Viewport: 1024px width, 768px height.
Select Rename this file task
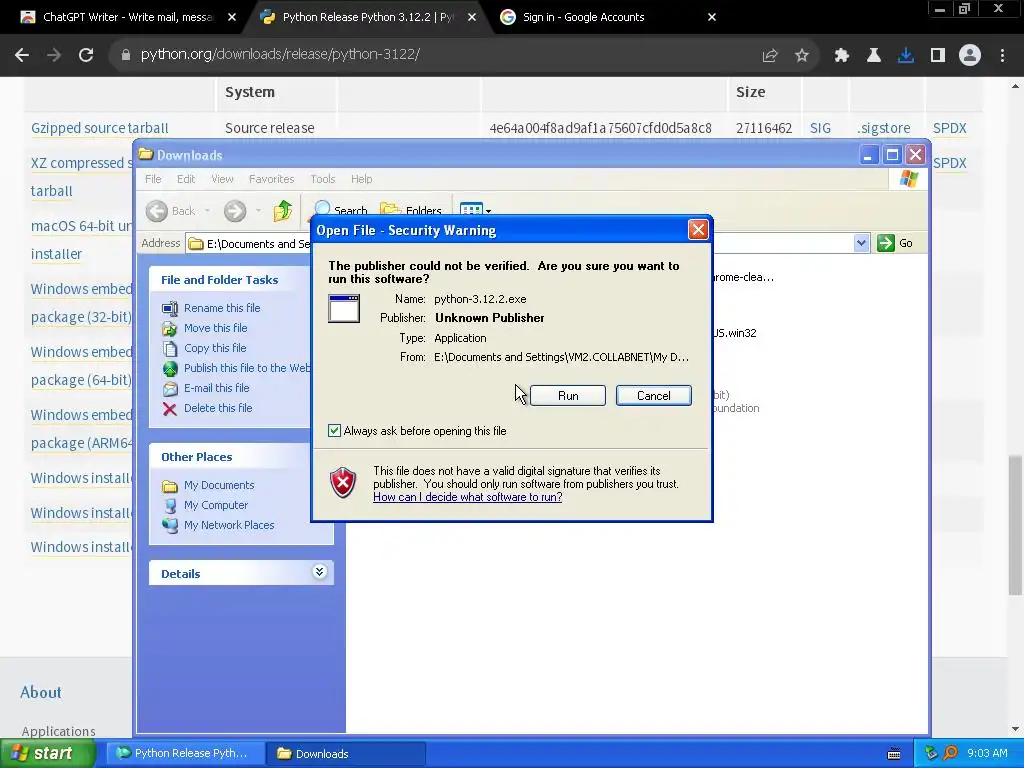tap(222, 308)
